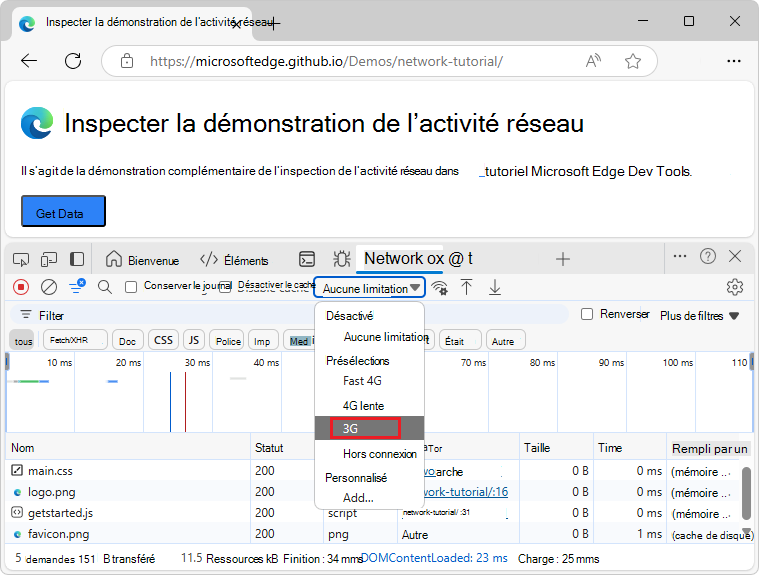Open the network conditions wifi icon

[x=440, y=288]
